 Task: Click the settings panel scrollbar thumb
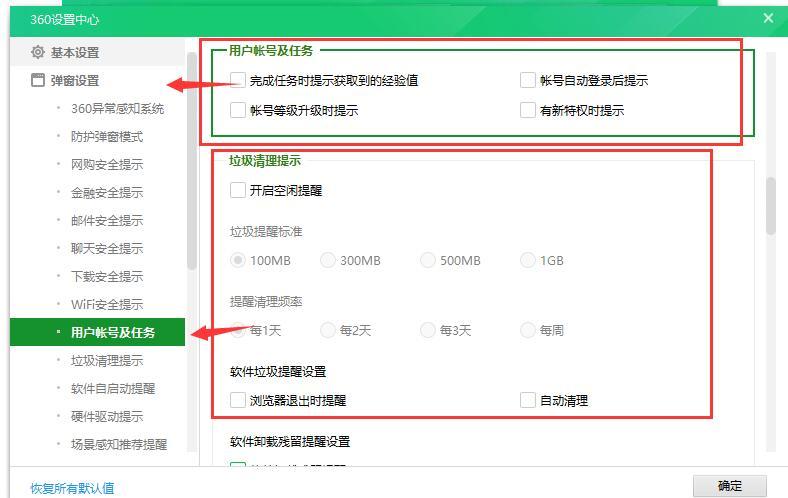[770, 206]
